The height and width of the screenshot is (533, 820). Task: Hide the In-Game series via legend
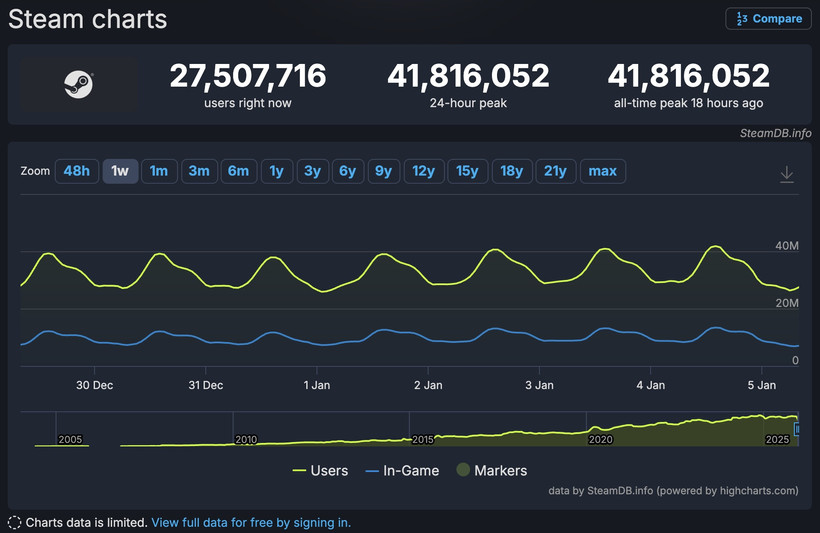point(402,470)
